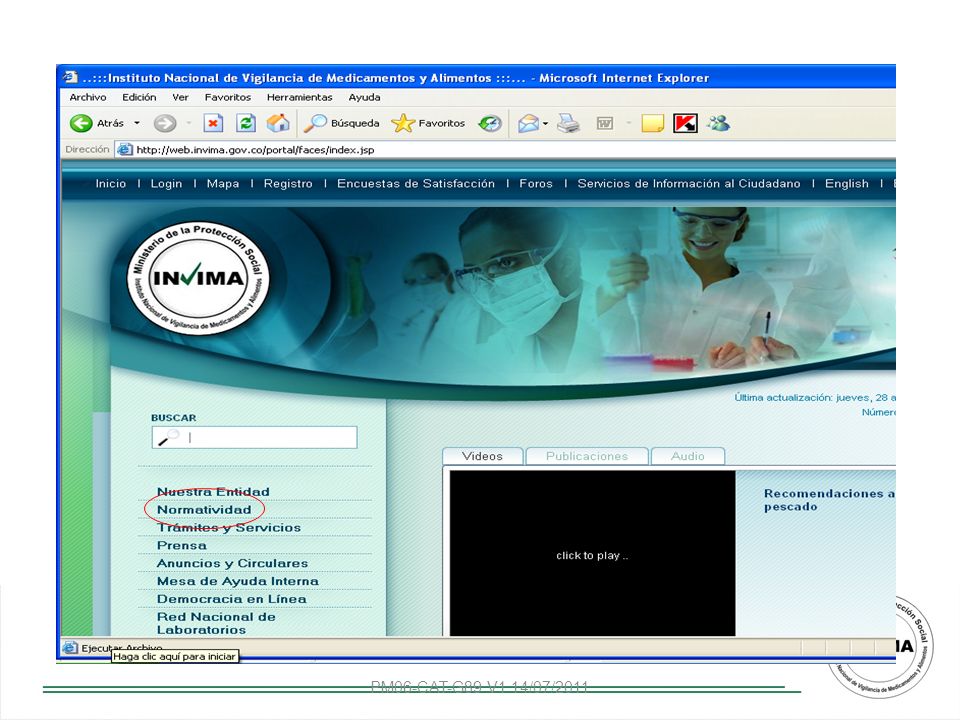Open the Messenger people icon

tap(719, 123)
